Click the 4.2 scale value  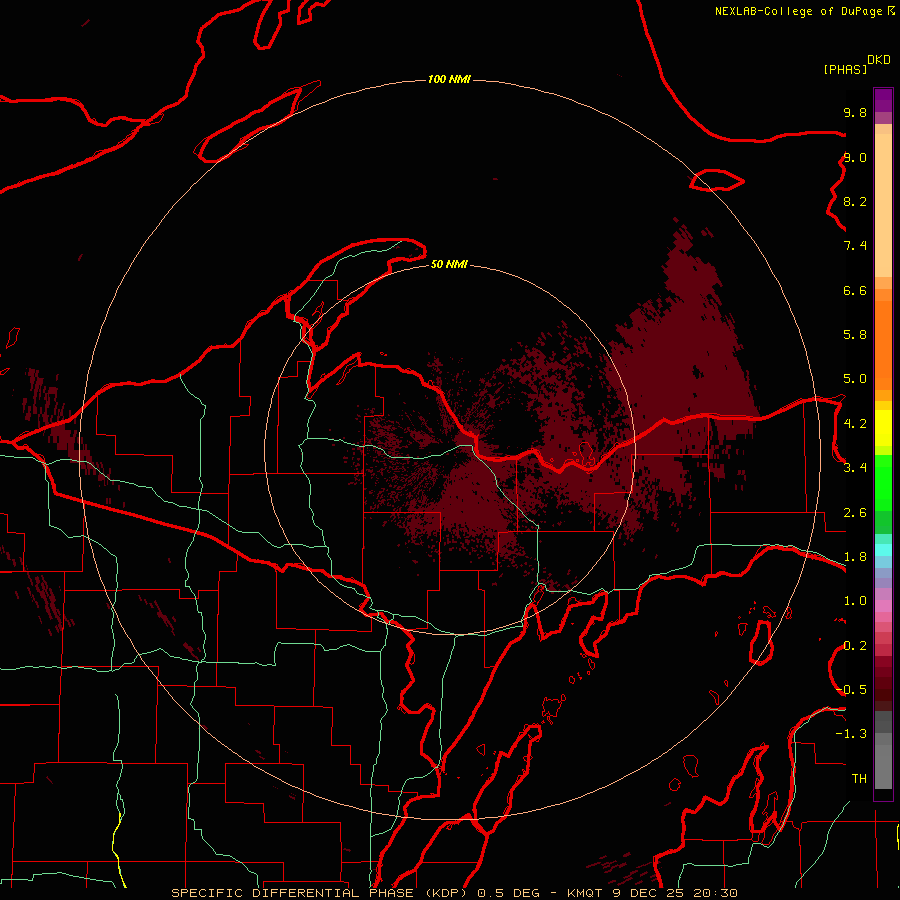tap(855, 424)
